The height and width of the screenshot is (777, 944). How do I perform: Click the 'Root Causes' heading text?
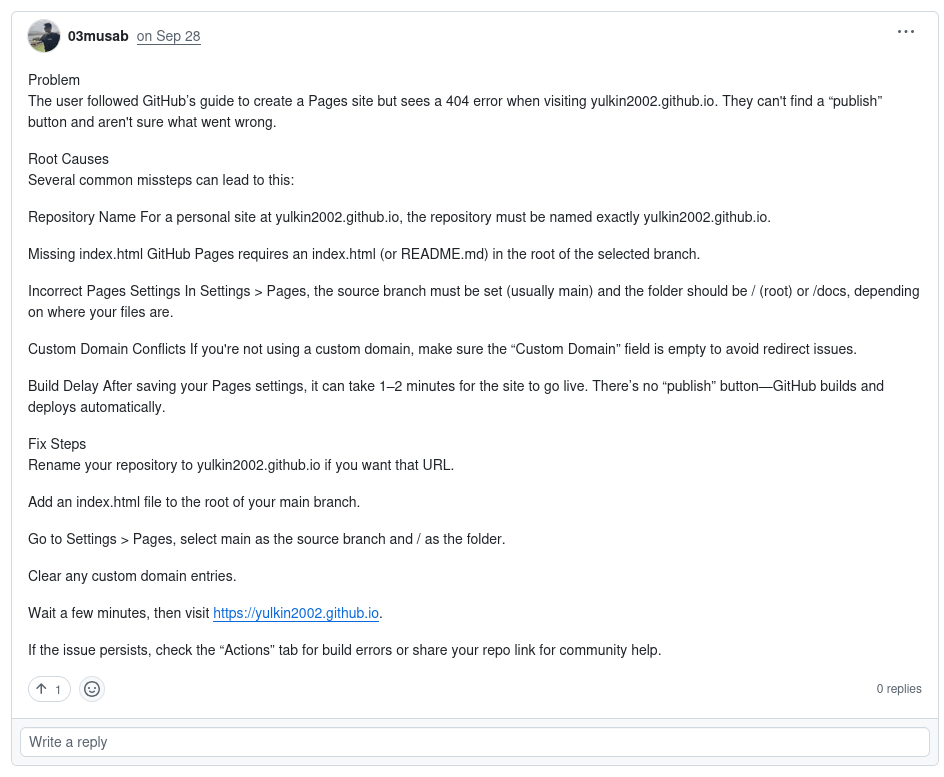tap(68, 159)
